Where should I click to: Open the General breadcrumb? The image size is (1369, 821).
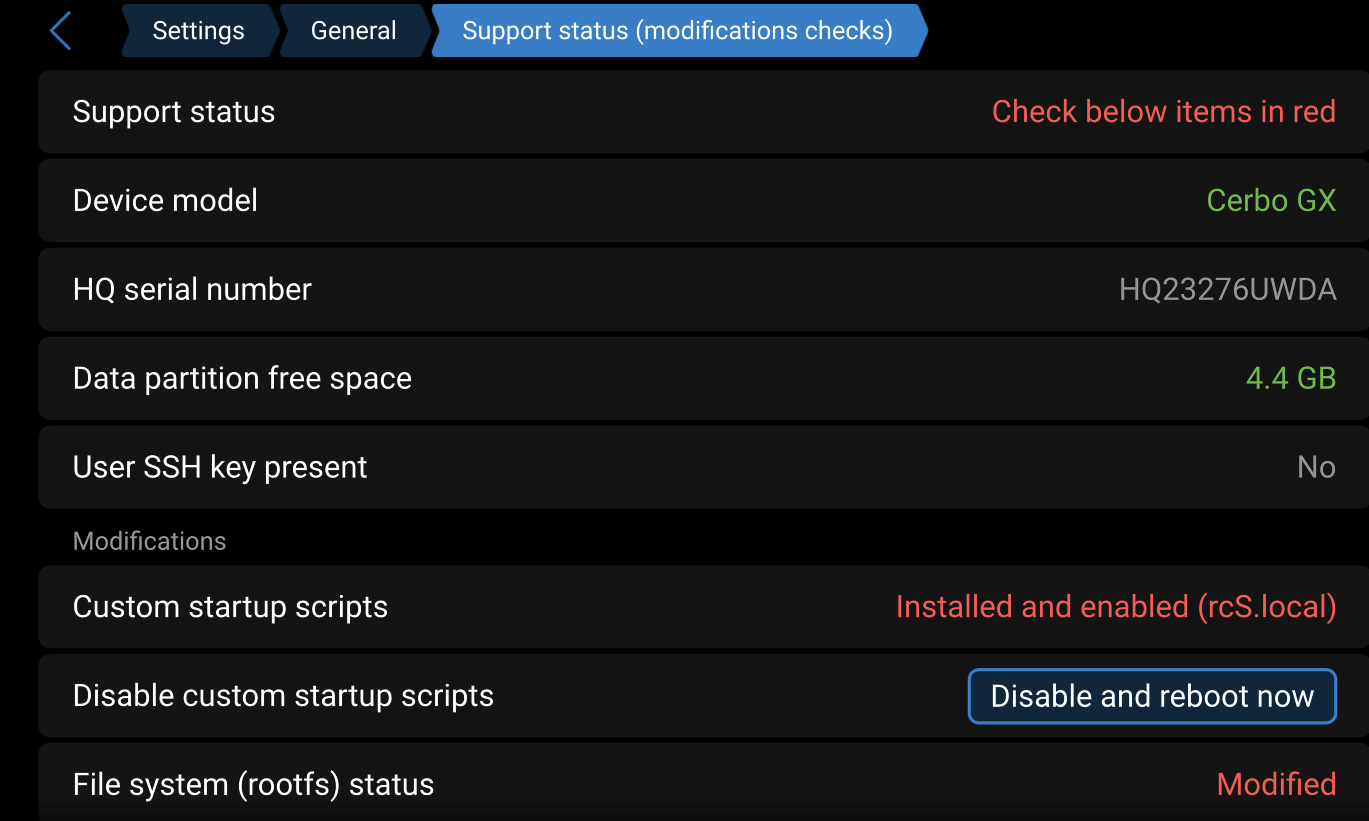click(353, 31)
